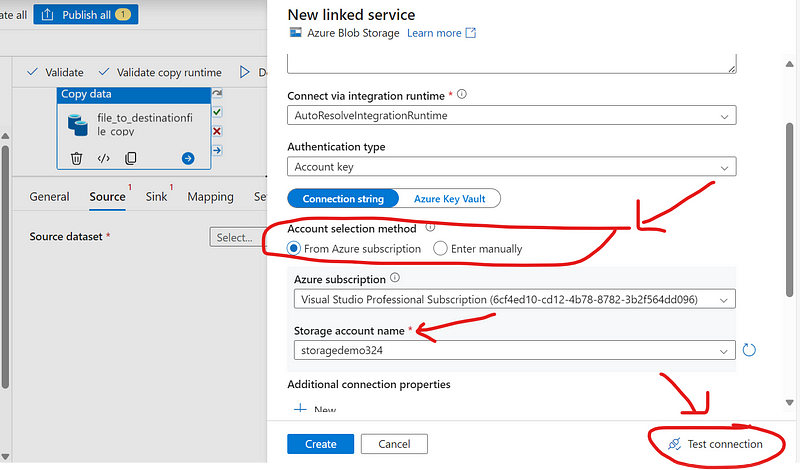
Task: Click the skipped connector icon atop the activity
Action: pyautogui.click(x=217, y=93)
